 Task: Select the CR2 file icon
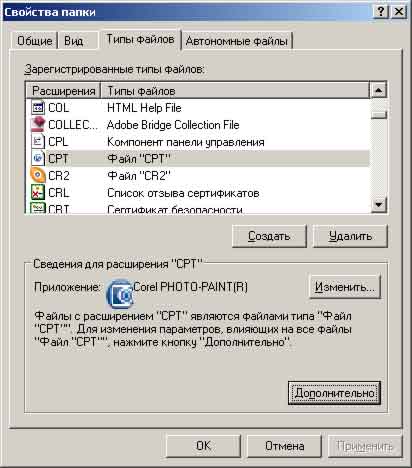tap(38, 176)
